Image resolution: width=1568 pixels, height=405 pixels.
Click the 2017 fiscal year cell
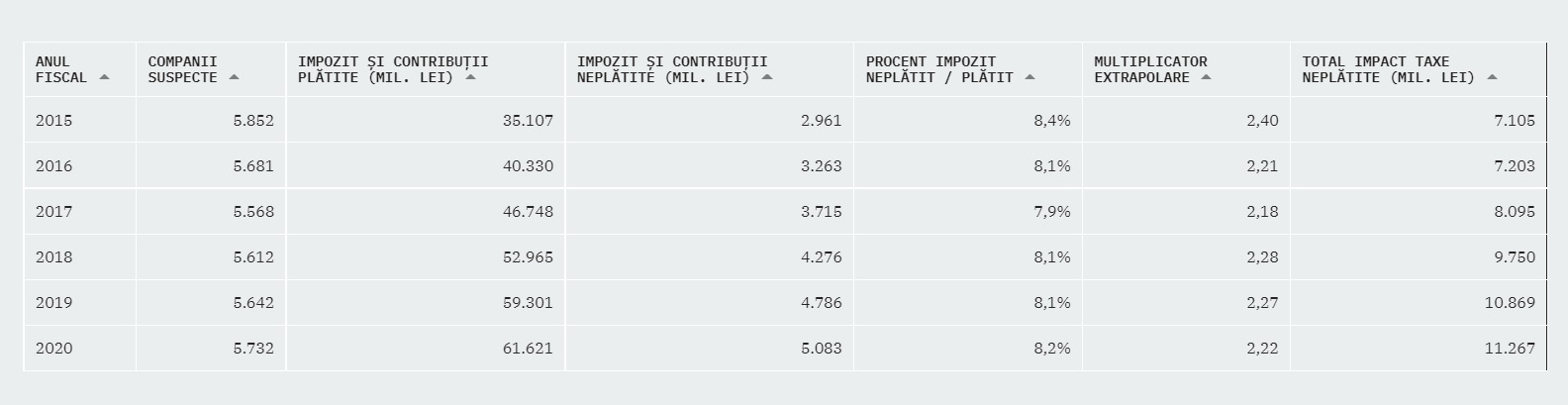(80, 212)
